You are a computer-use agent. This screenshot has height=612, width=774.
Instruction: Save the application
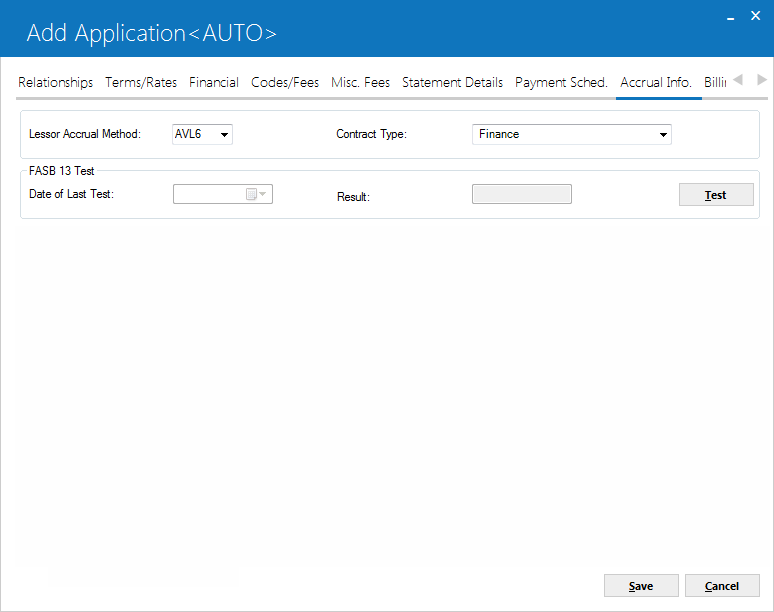pos(641,586)
